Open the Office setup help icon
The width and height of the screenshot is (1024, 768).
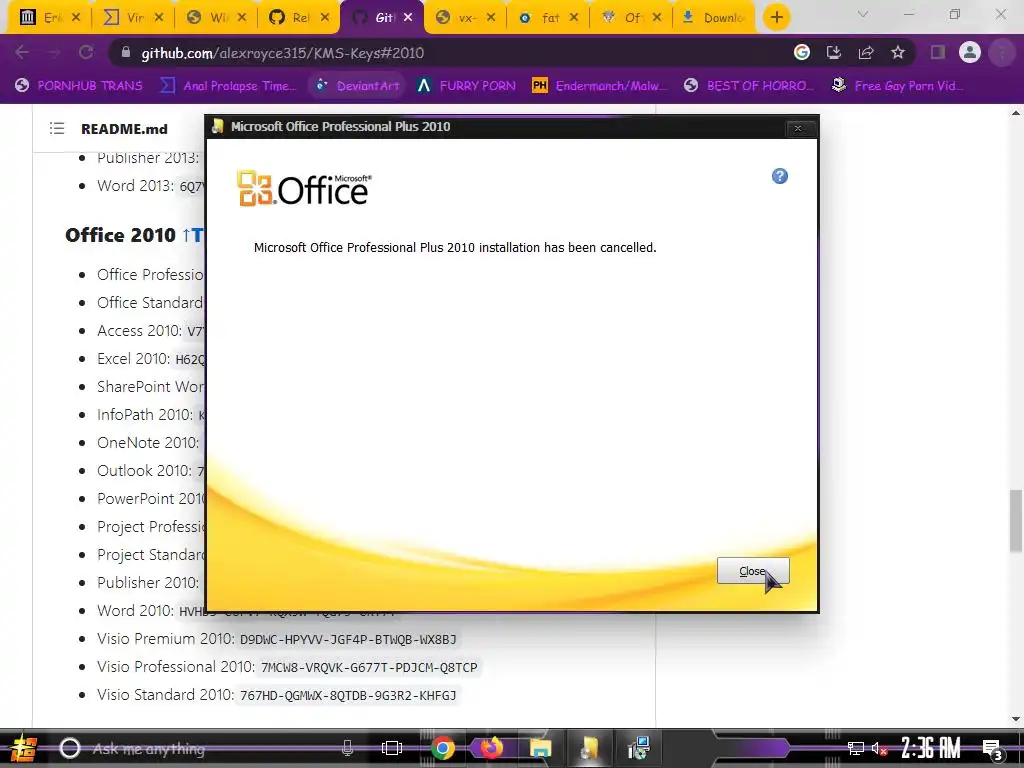pyautogui.click(x=780, y=176)
